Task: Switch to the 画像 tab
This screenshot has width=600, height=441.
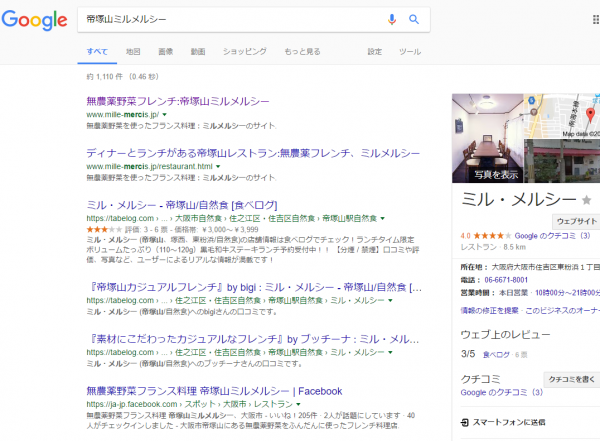Action: (x=166, y=52)
